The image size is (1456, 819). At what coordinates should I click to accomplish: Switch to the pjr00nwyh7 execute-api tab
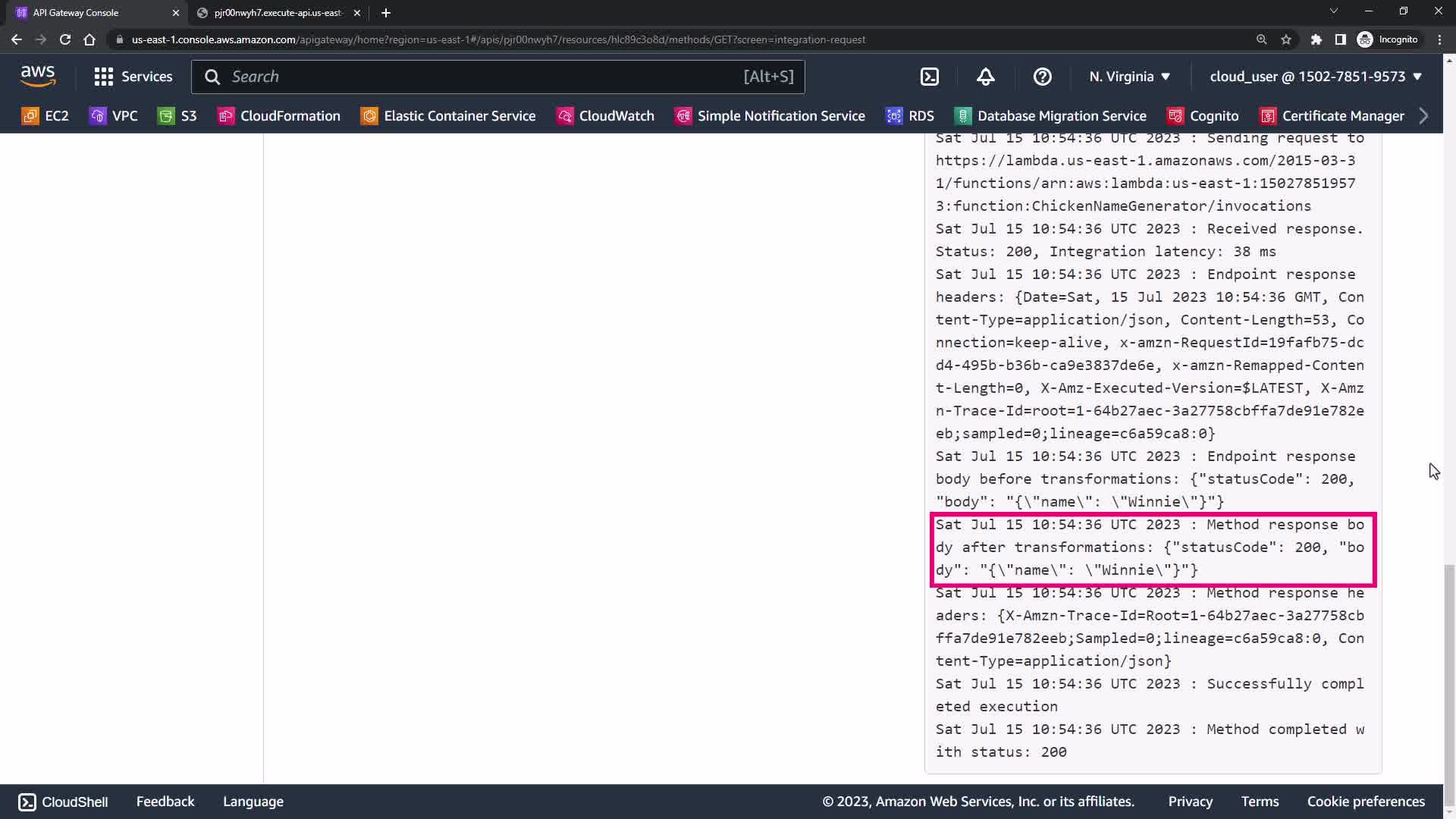(278, 13)
